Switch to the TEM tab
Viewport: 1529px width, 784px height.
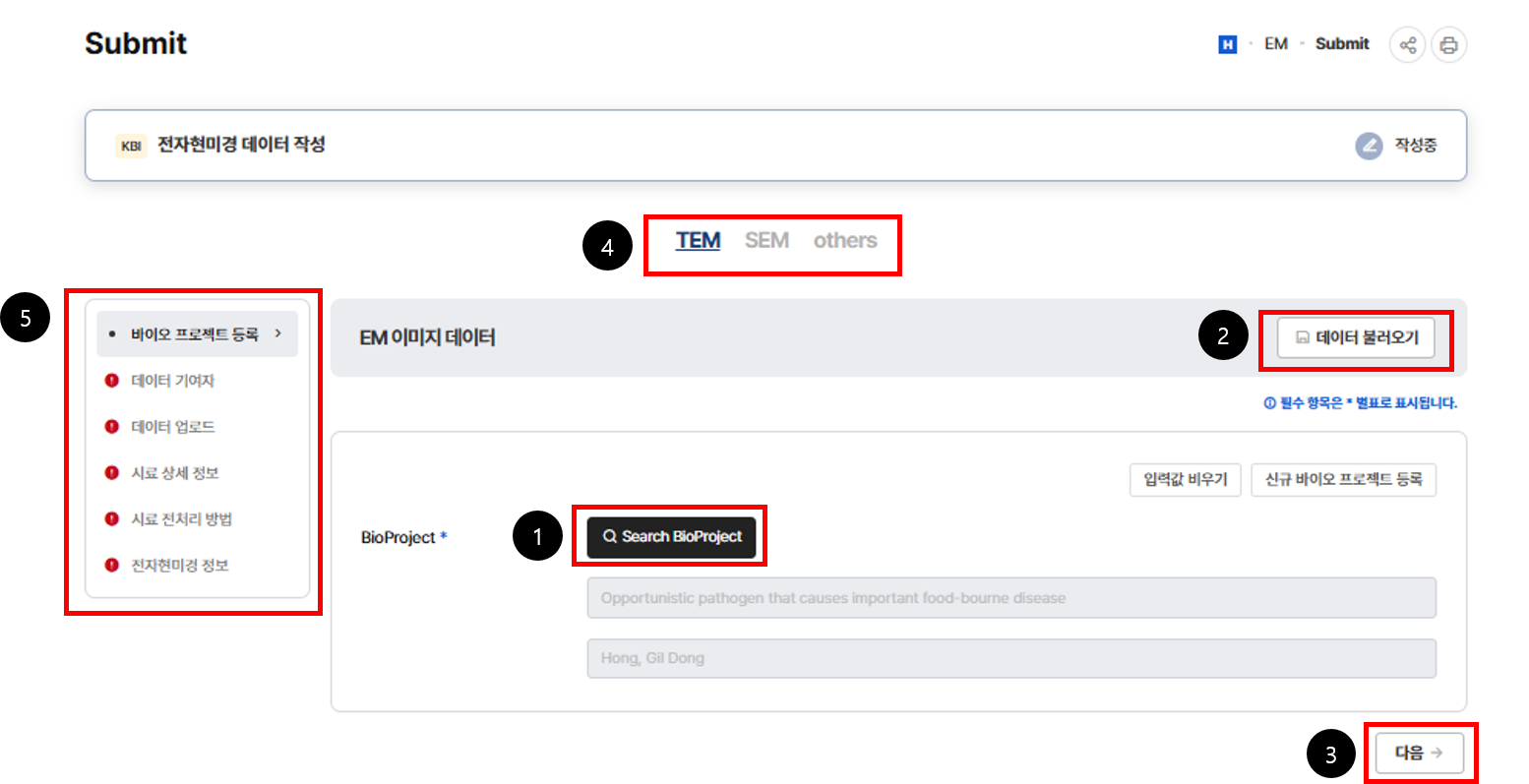point(698,241)
